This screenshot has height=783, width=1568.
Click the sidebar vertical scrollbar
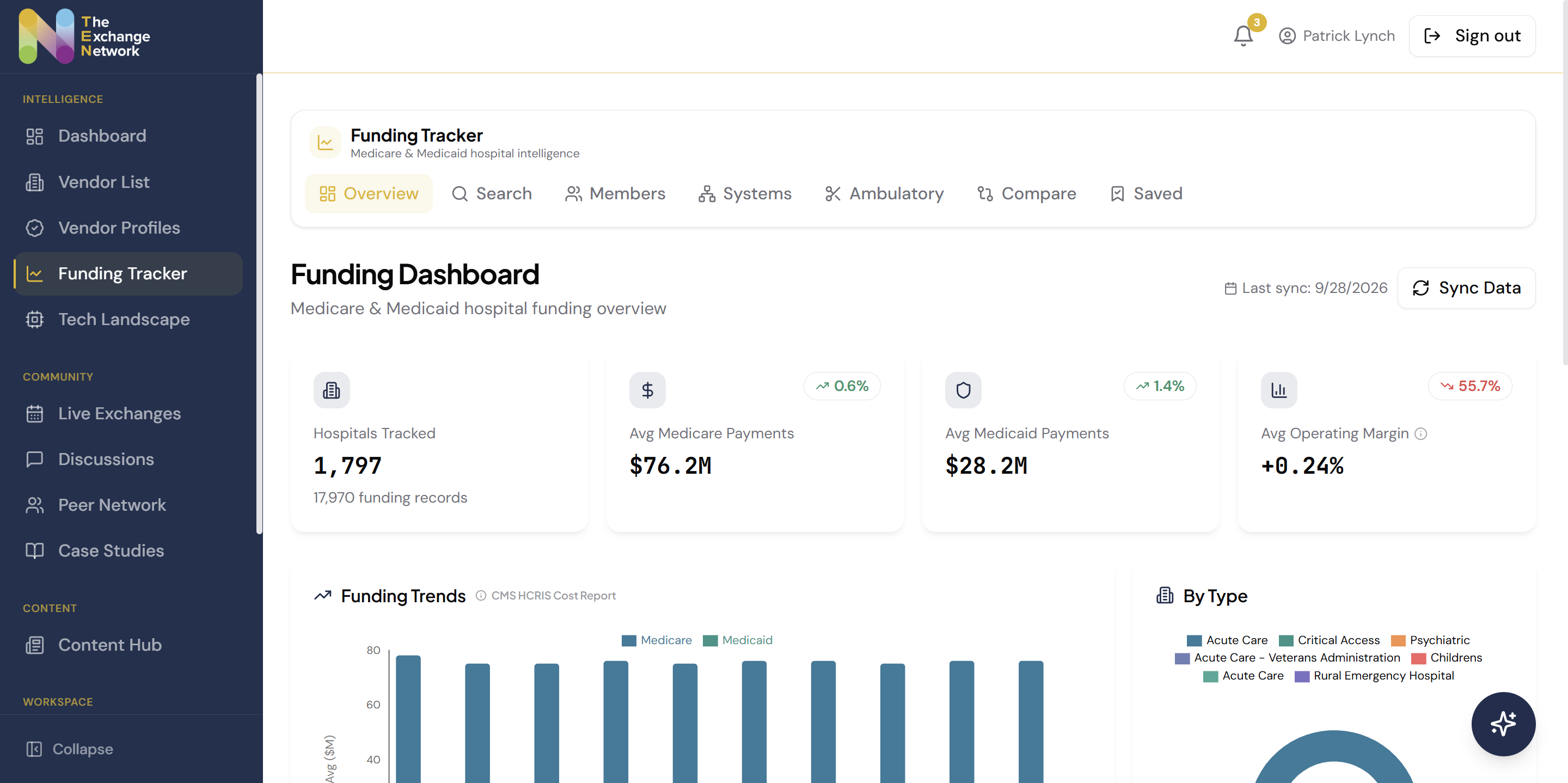click(x=259, y=304)
